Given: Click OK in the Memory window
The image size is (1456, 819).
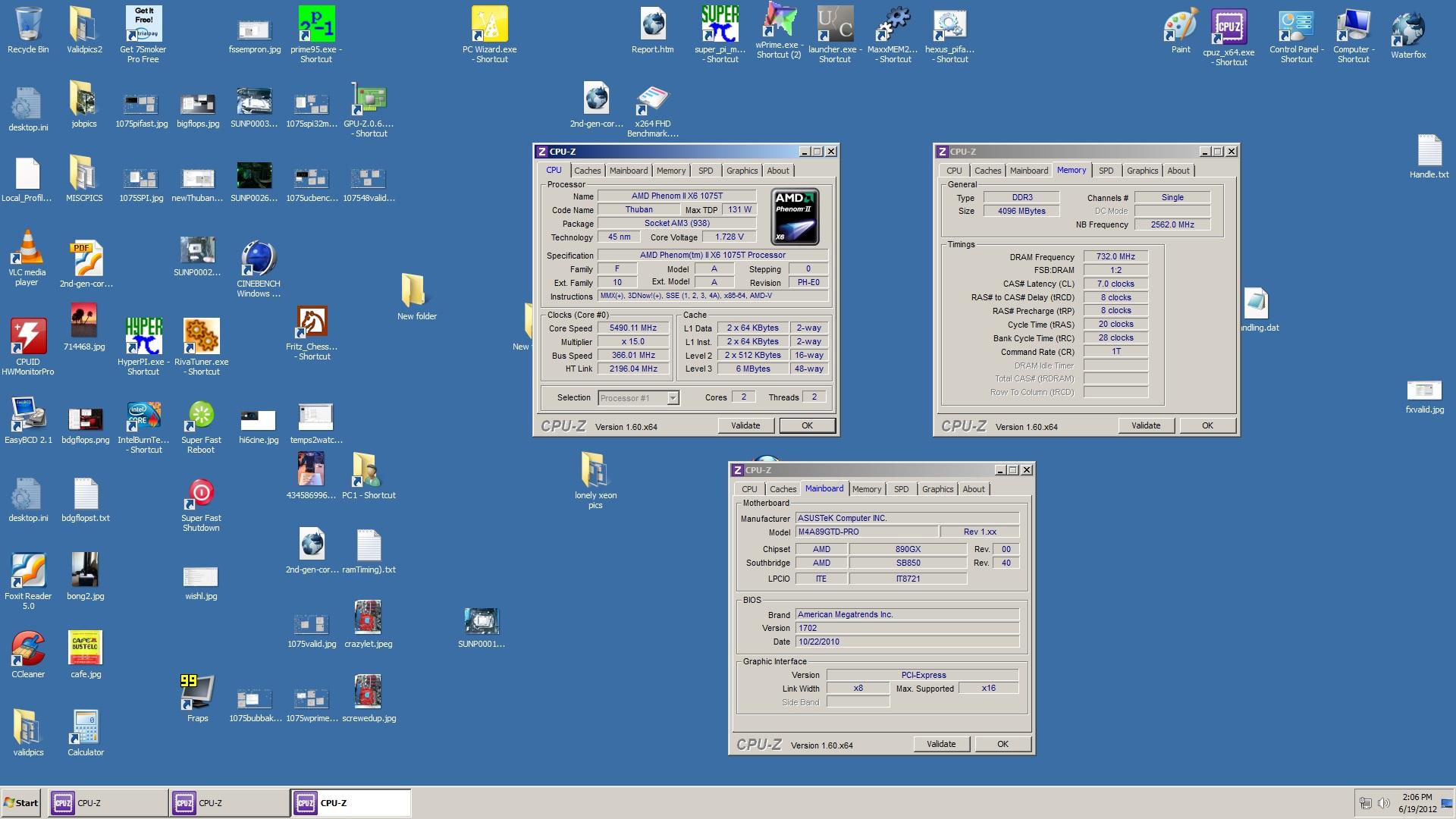Looking at the screenshot, I should 1208,425.
